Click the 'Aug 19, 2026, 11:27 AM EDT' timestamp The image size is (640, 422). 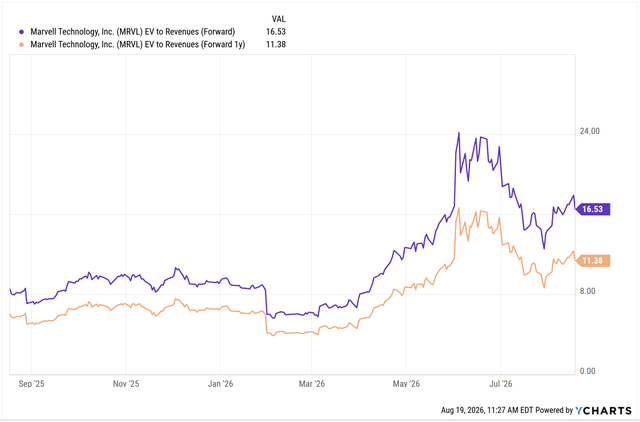tap(487, 411)
